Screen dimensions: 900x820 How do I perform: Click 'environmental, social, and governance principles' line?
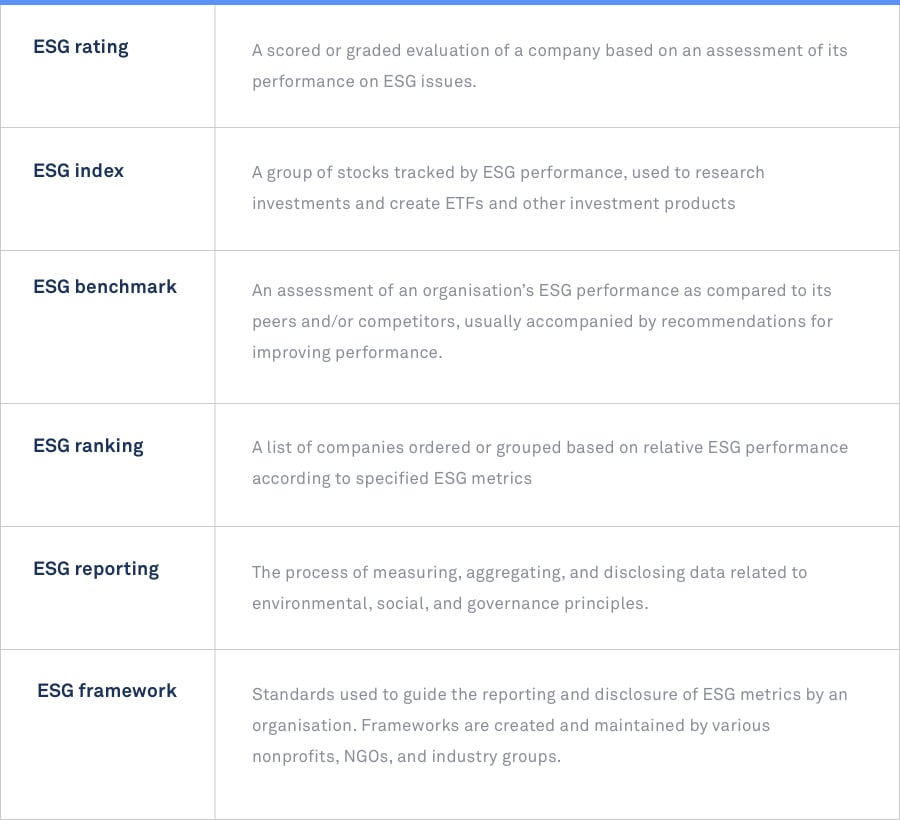click(x=450, y=604)
